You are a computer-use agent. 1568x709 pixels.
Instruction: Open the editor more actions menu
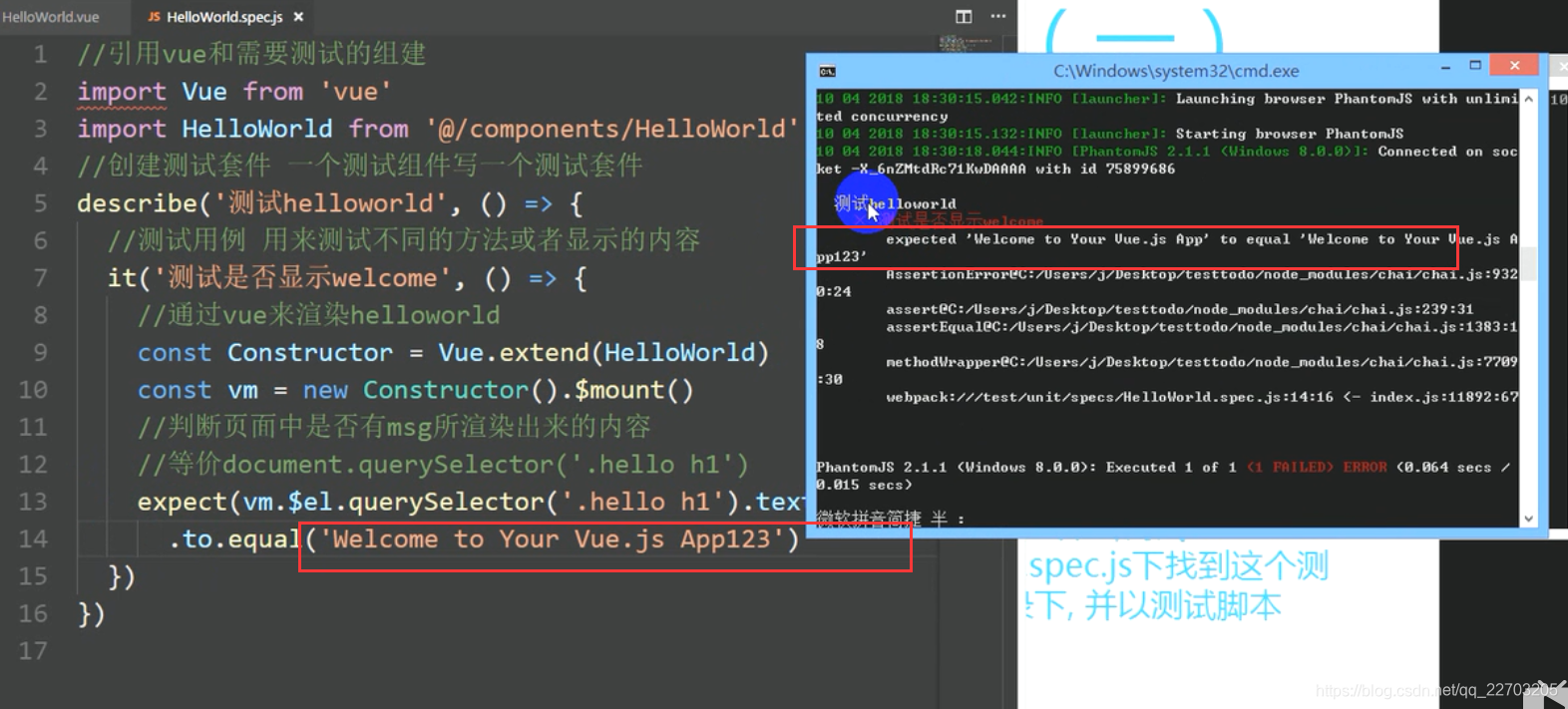click(x=997, y=16)
